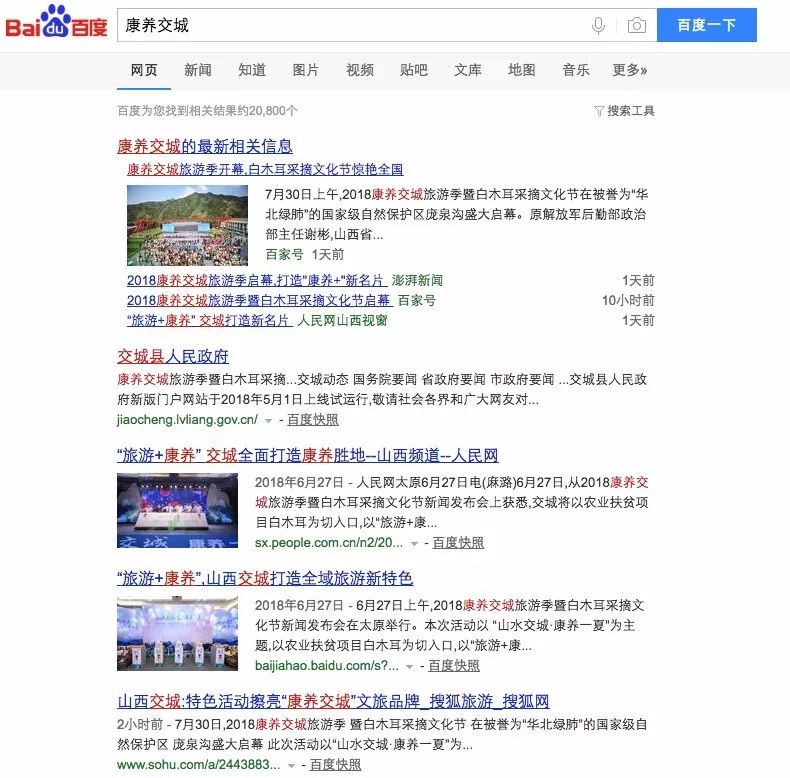Expand dropdown arrow next to jiaocheng.lvliang.gov.cn
790x778 pixels.
click(269, 421)
